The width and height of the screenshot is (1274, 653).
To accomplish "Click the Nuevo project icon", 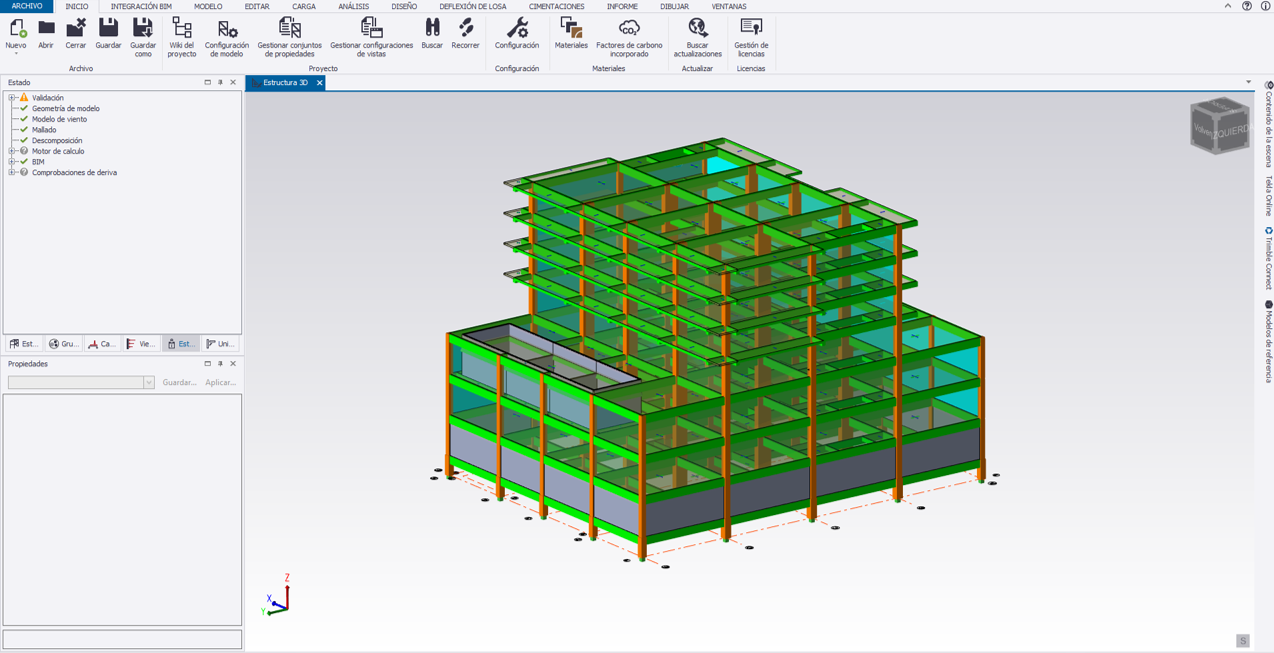I will click(x=16, y=30).
